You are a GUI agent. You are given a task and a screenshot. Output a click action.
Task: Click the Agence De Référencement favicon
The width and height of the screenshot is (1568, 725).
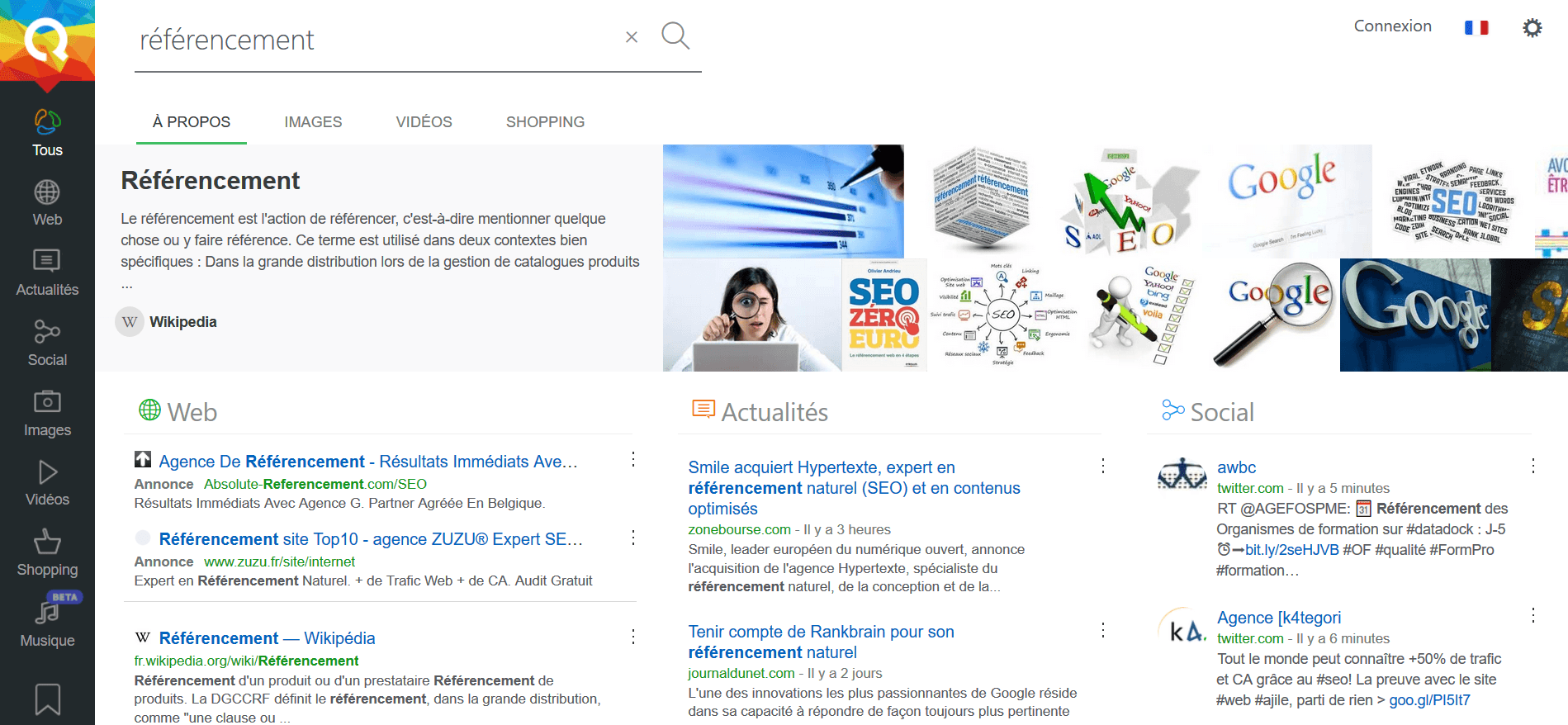(143, 459)
